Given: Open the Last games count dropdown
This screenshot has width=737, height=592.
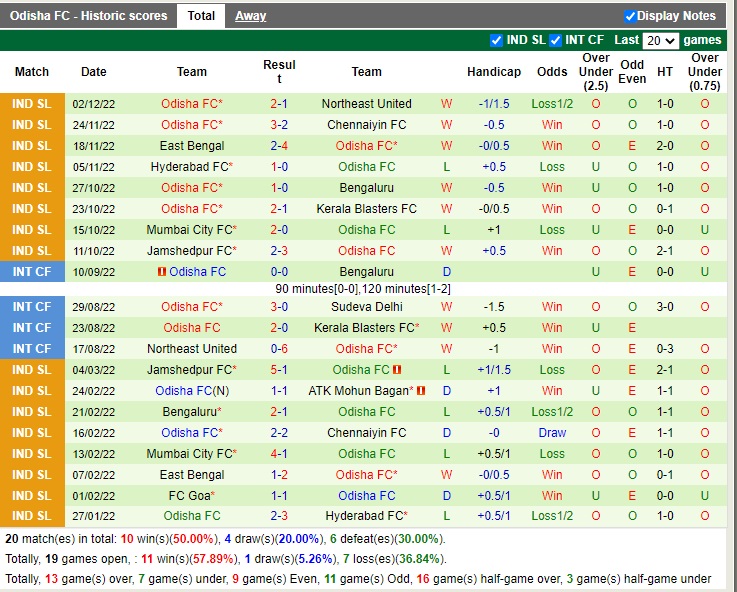Looking at the screenshot, I should (x=661, y=41).
